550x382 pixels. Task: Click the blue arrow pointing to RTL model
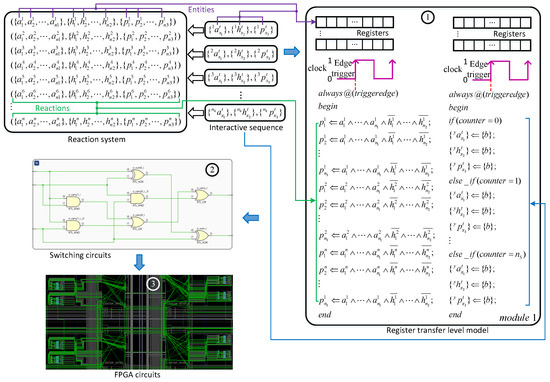292,52
